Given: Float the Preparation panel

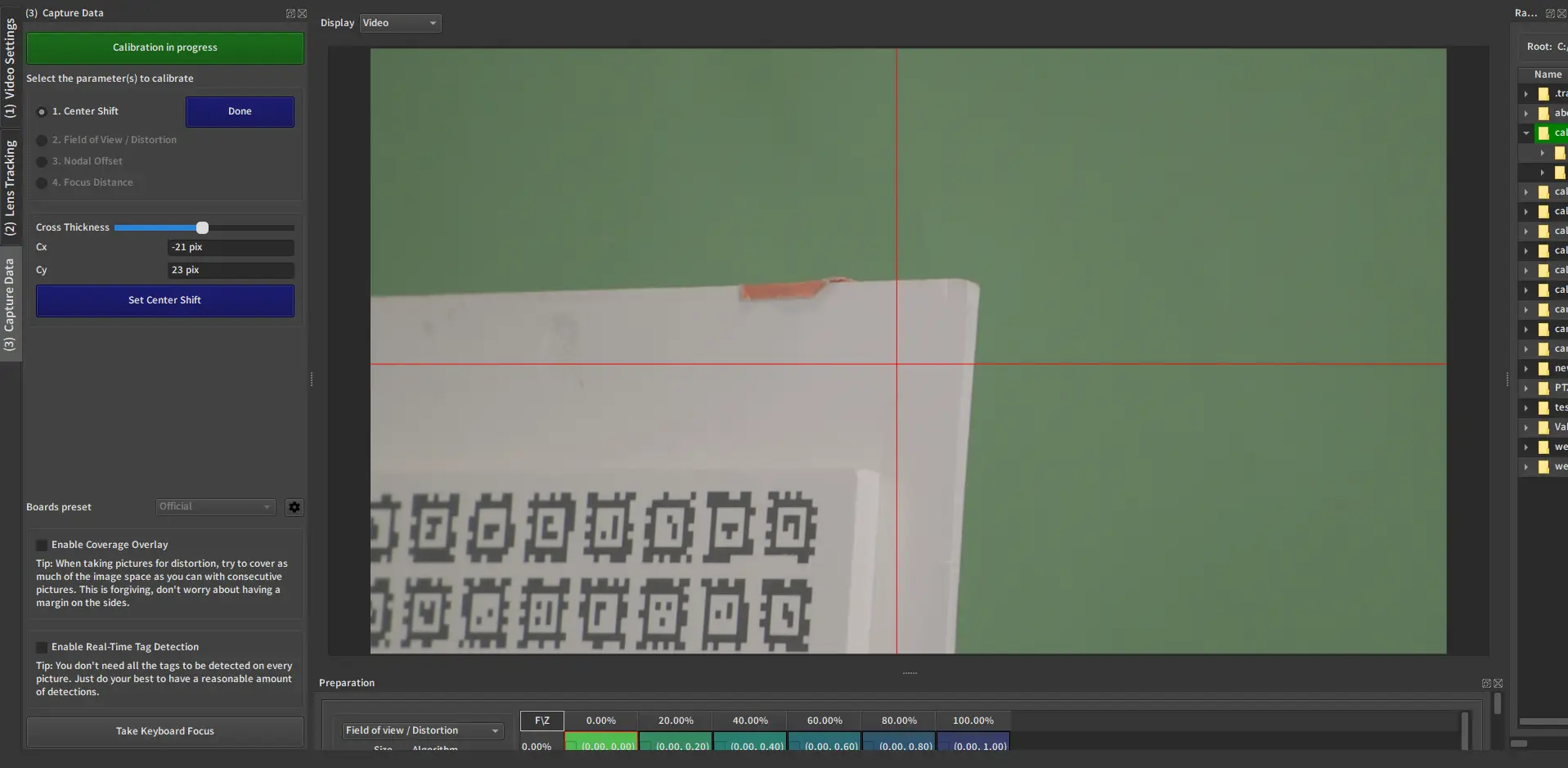Looking at the screenshot, I should 1486,683.
